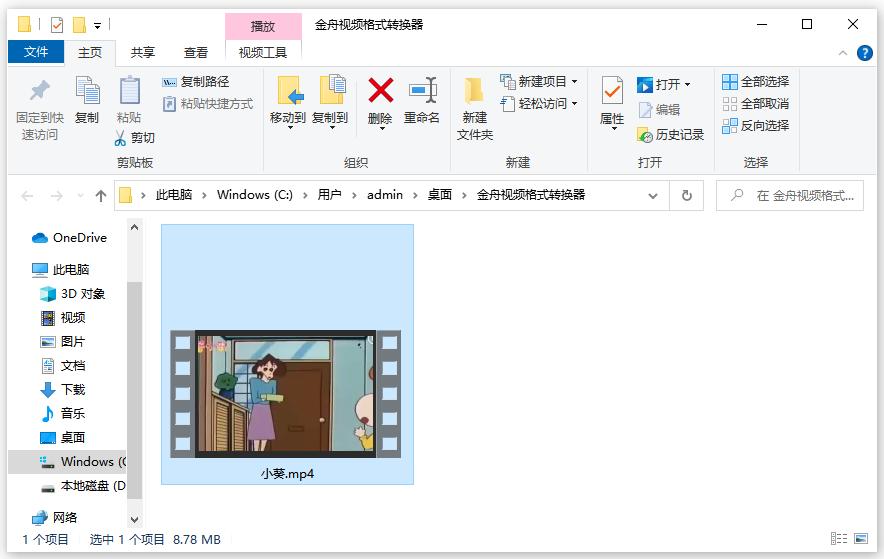Select 此电脑 in navigation pane
The image size is (884, 559).
[61, 270]
